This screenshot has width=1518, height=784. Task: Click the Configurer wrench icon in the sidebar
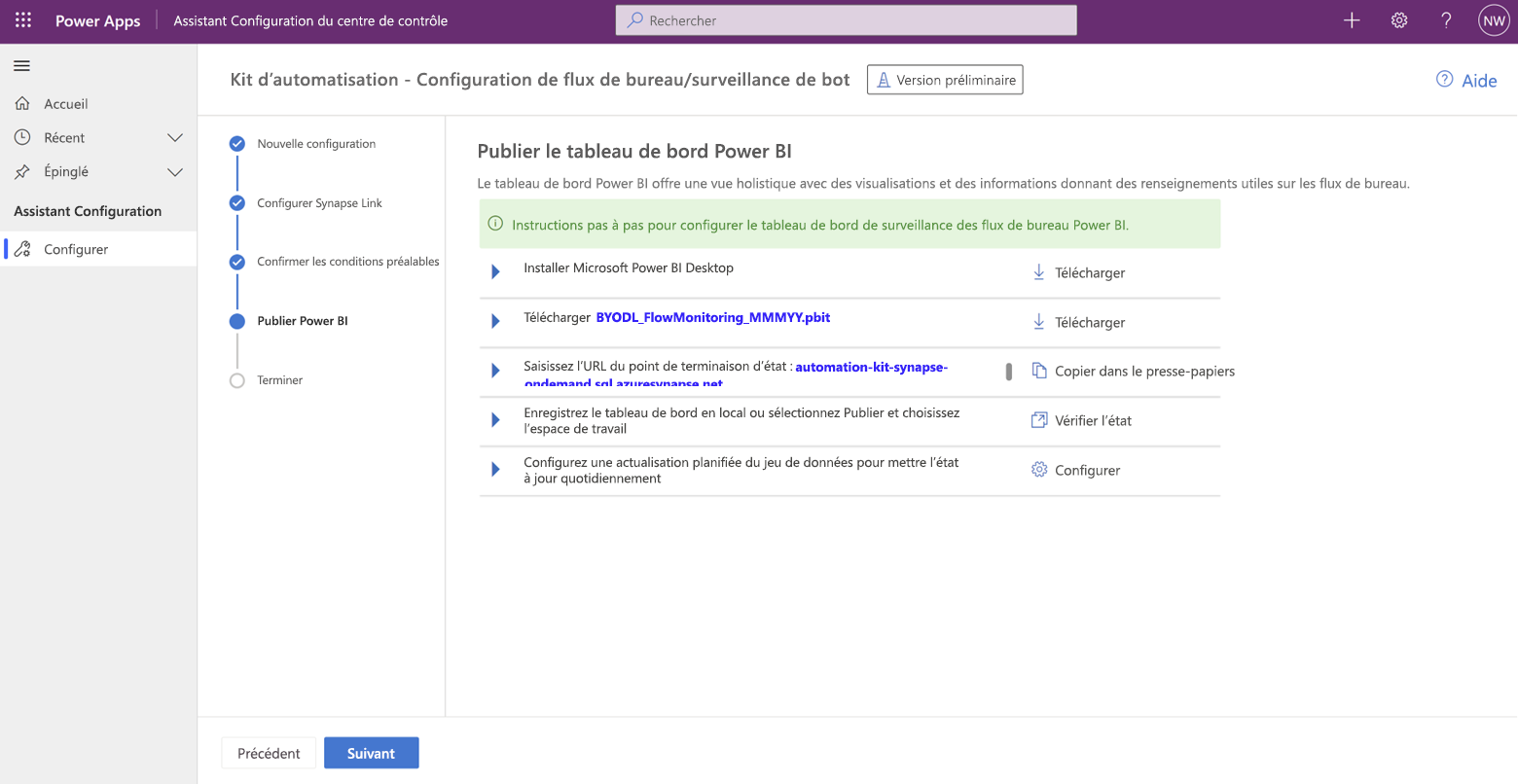[22, 249]
